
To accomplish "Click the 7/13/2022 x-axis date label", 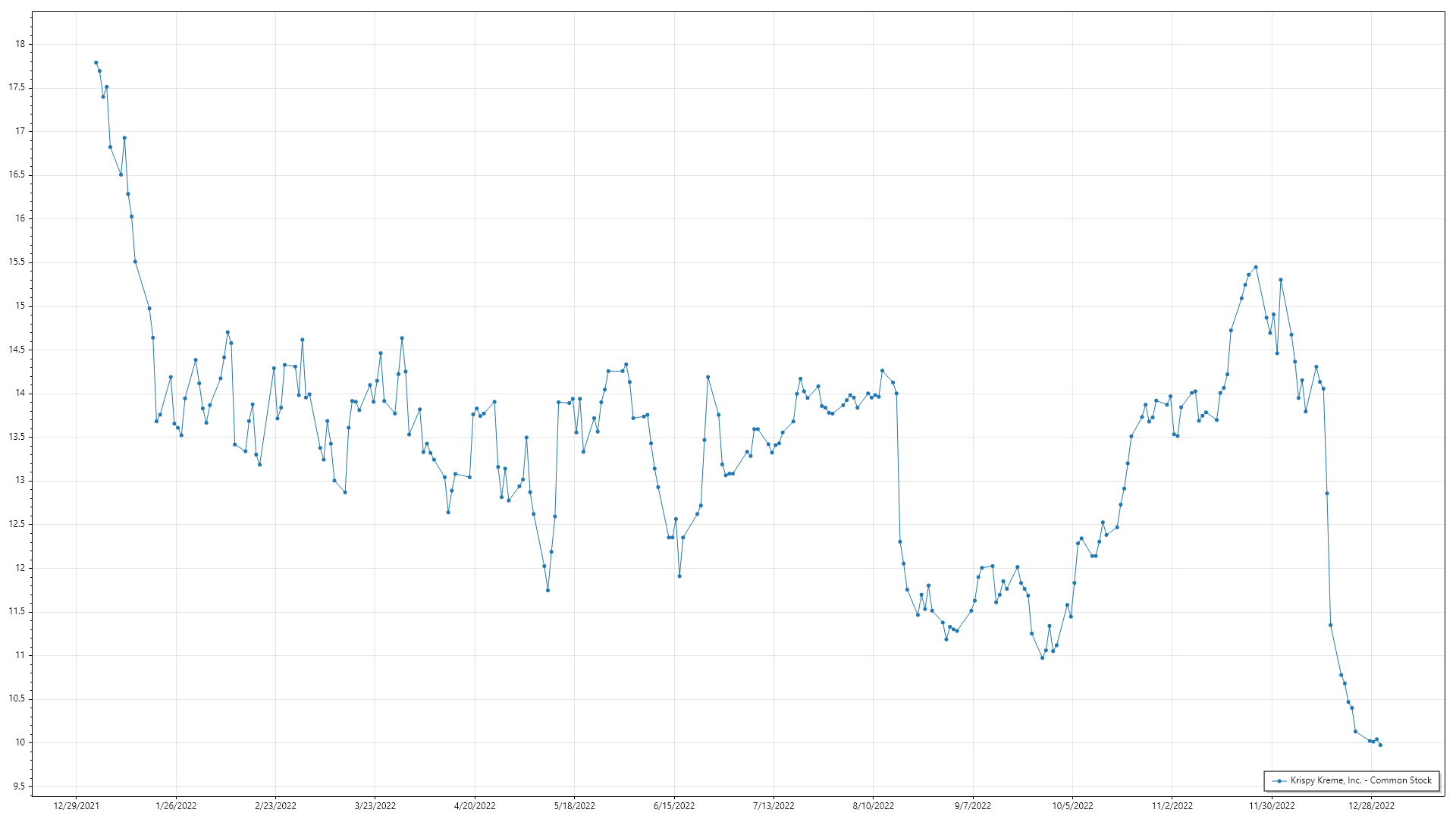I will pos(773,805).
